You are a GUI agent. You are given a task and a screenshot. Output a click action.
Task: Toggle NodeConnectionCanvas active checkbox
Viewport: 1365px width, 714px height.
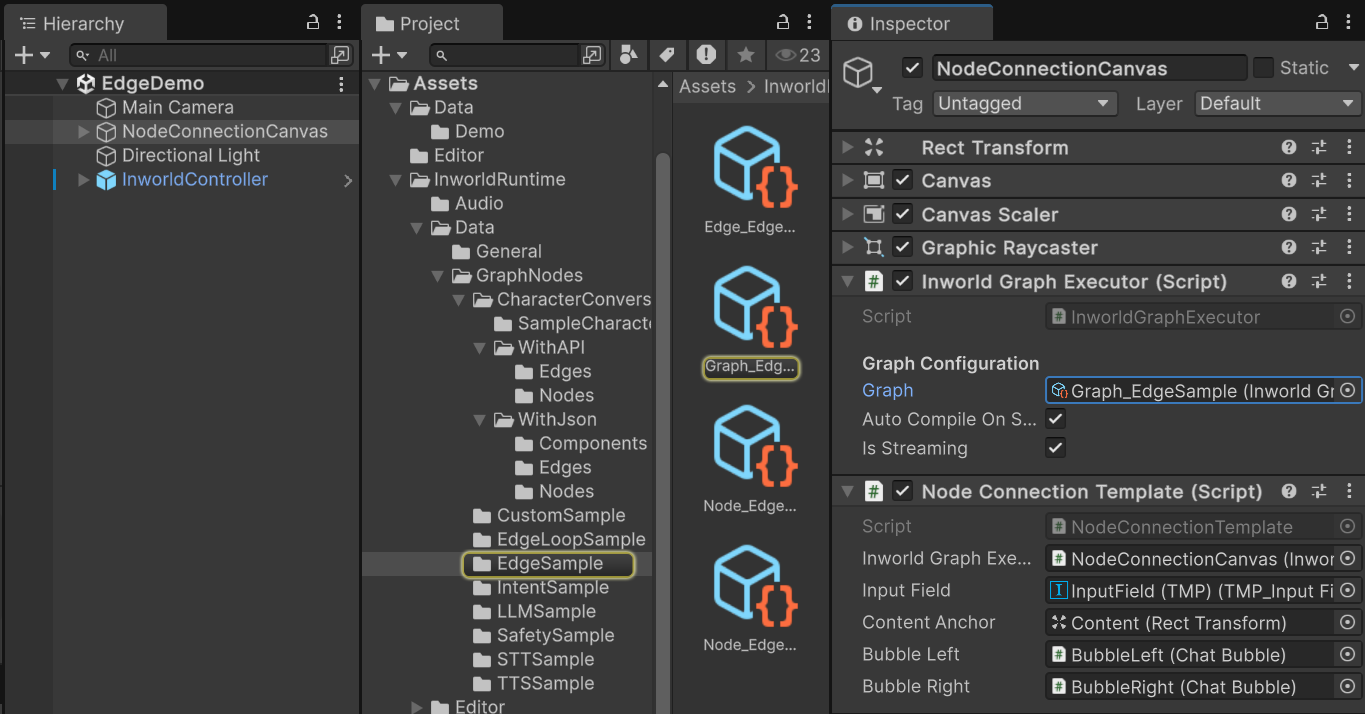pyautogui.click(x=912, y=68)
